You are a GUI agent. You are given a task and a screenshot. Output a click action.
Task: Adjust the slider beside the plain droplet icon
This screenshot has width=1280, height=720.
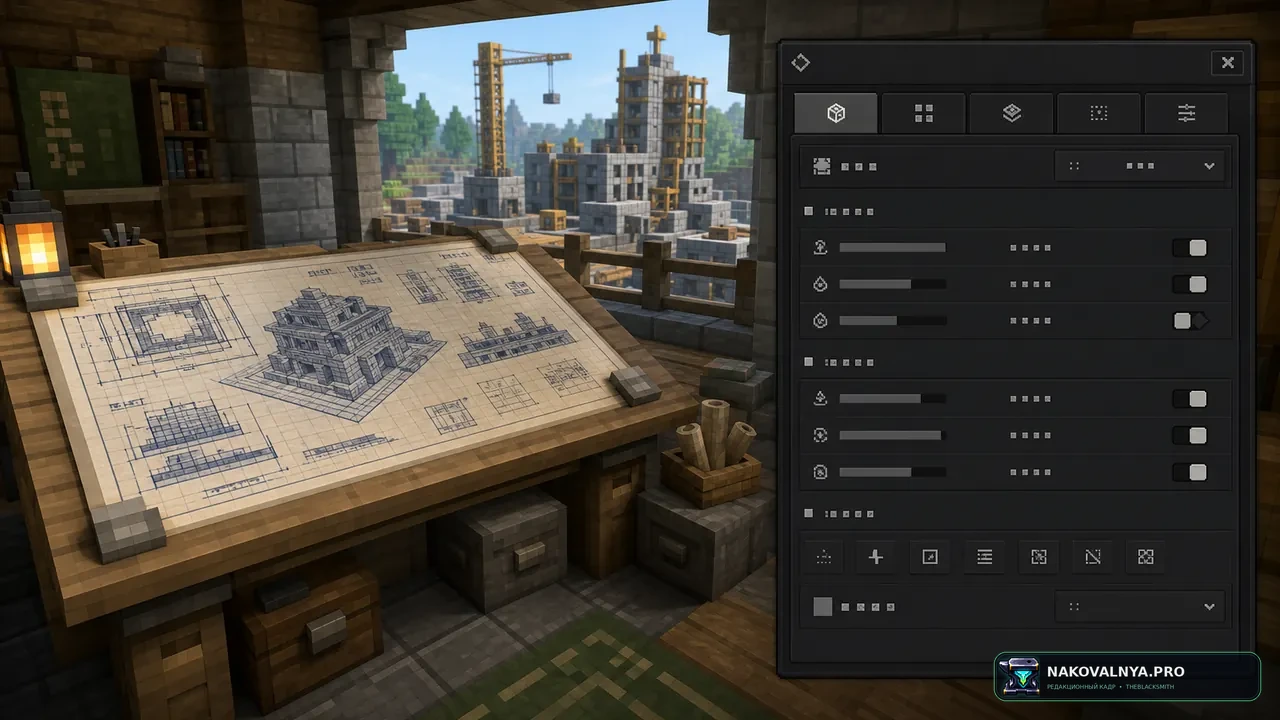pyautogui.click(x=893, y=284)
